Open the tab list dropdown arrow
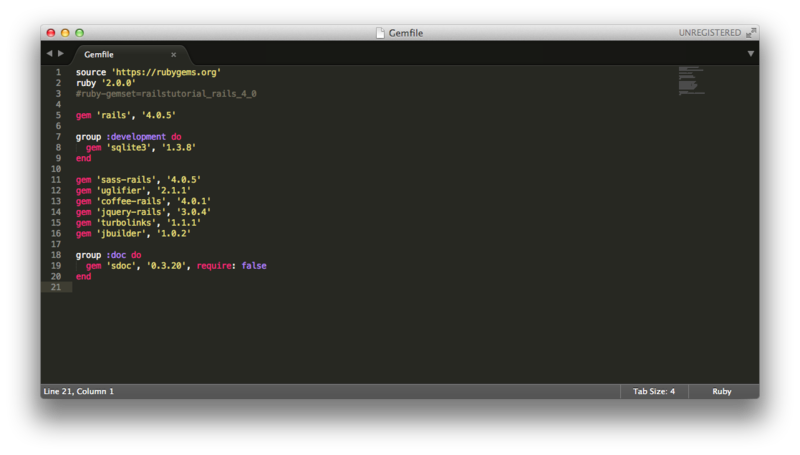Viewport: 800px width, 455px height. pyautogui.click(x=751, y=54)
